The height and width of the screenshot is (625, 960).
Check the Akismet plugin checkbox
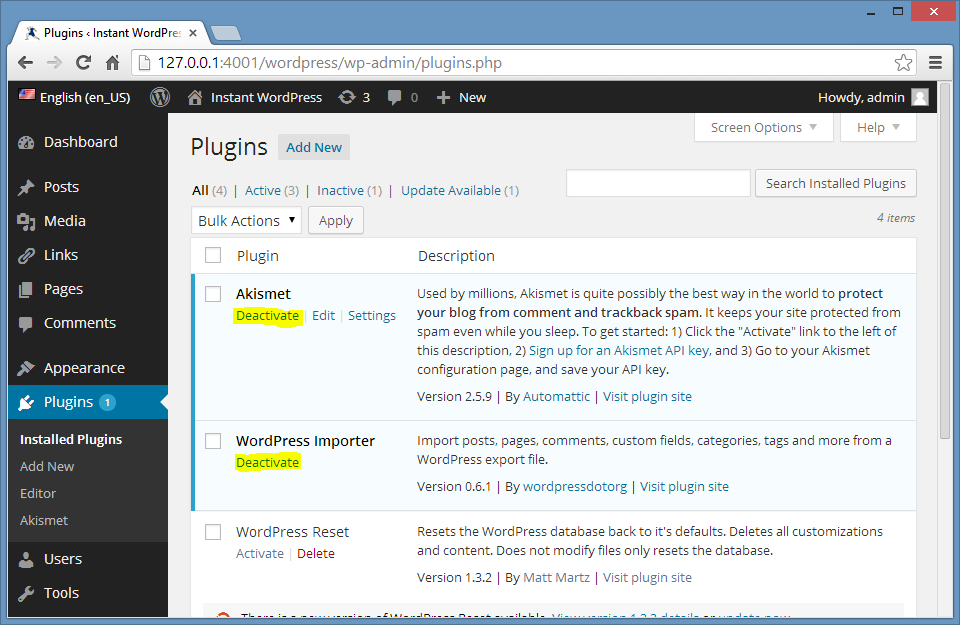pyautogui.click(x=213, y=294)
